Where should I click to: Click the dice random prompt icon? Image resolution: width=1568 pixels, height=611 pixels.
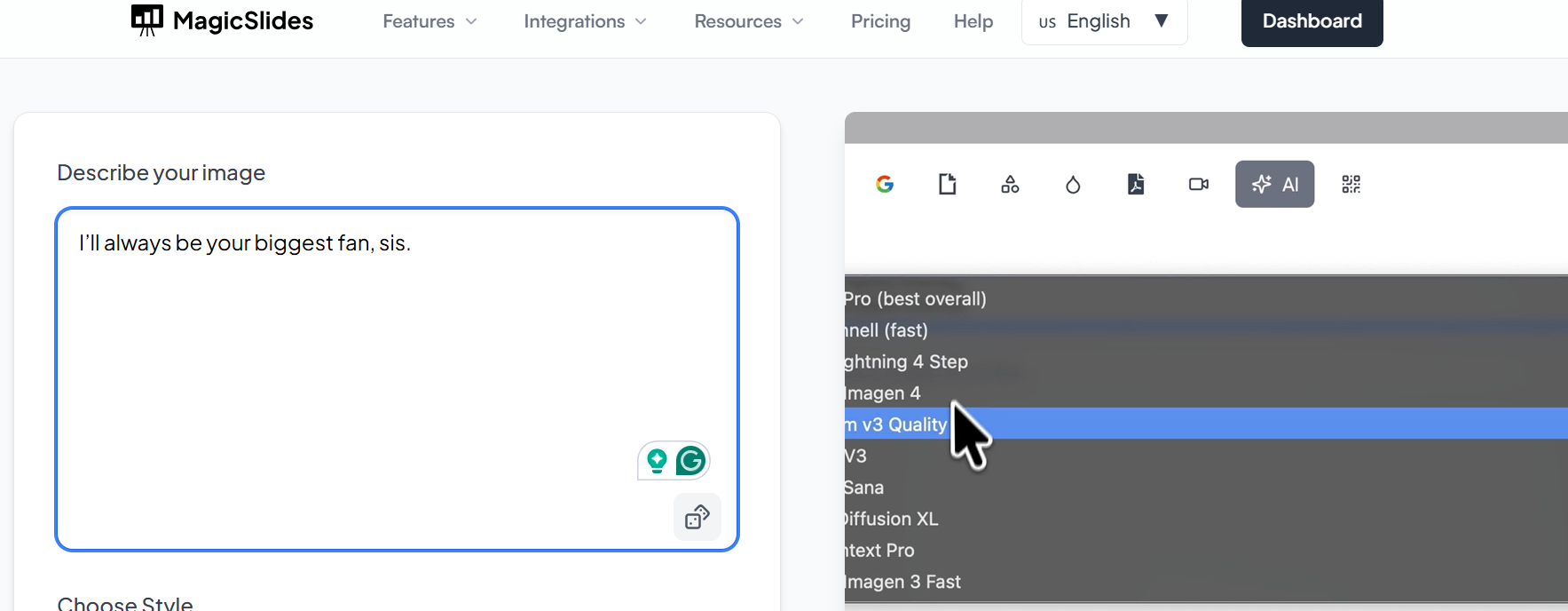click(697, 517)
